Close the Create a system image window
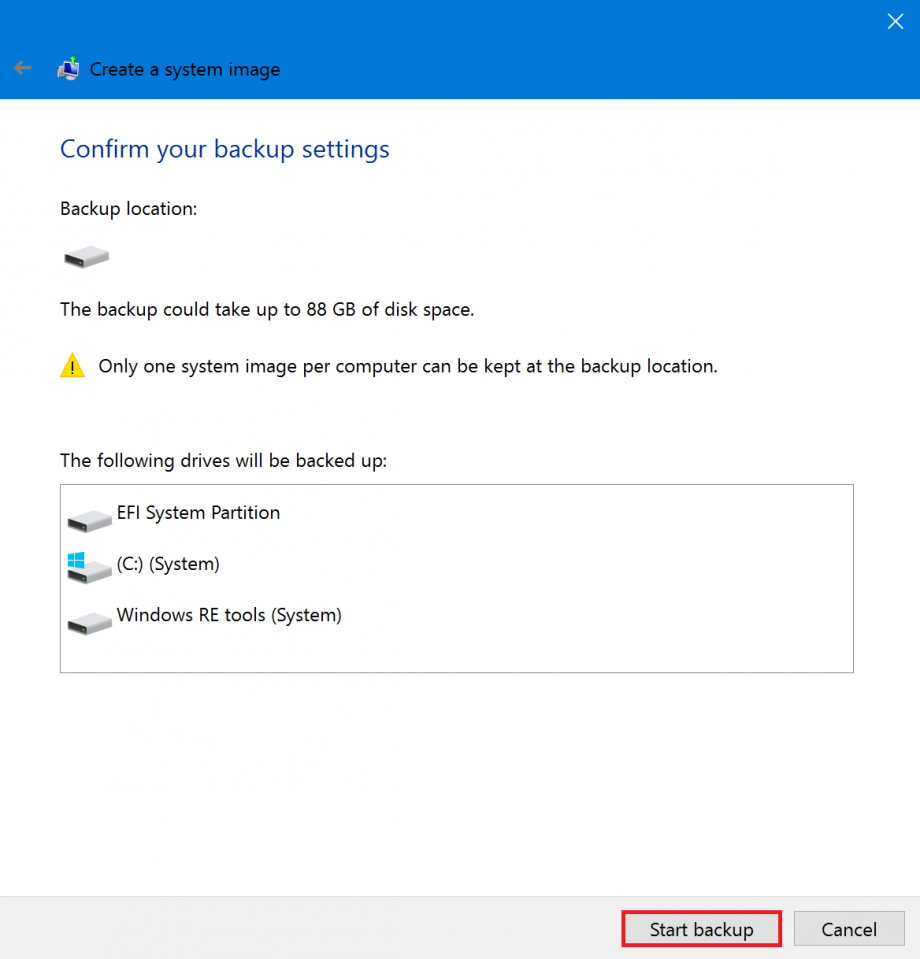Screen dimensions: 920x959 click(895, 21)
